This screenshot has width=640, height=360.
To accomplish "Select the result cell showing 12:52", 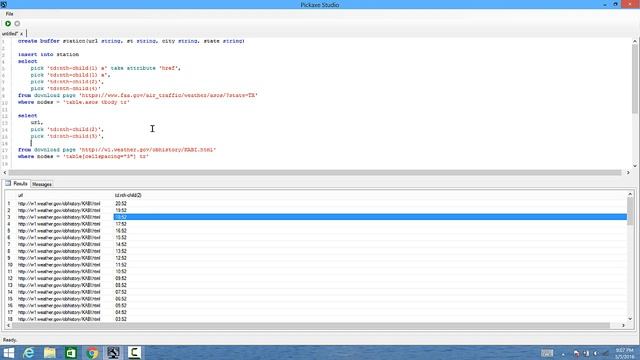I will pyautogui.click(x=370, y=258).
